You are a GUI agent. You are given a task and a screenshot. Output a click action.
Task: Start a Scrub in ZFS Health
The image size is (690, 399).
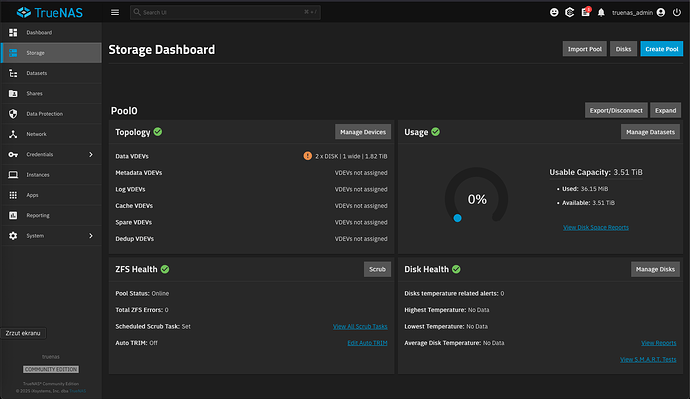[x=377, y=269]
